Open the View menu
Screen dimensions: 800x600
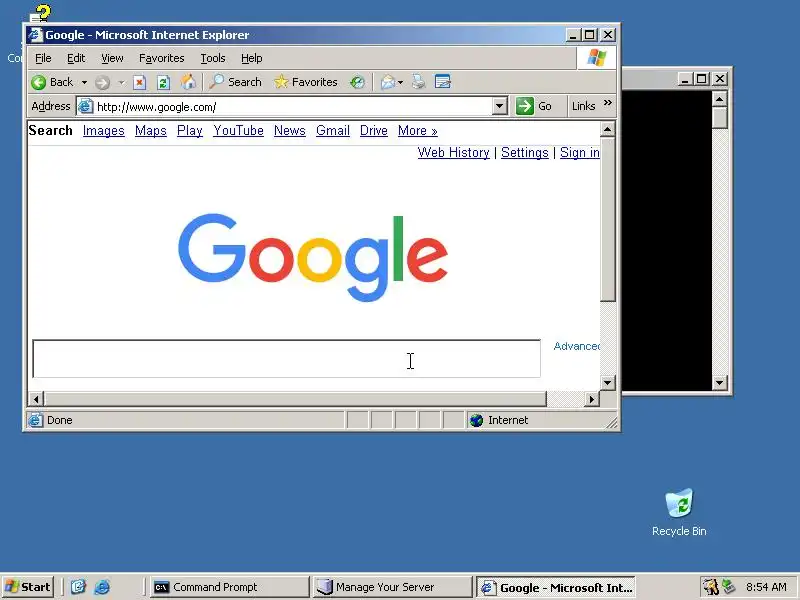[112, 58]
